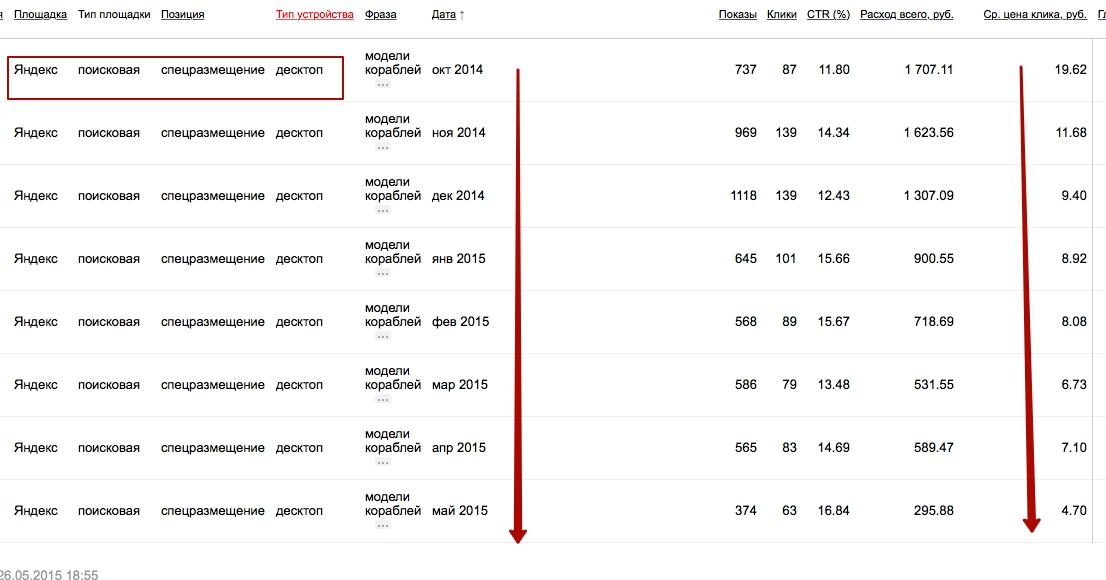
Task: Sort rows by Показы header
Action: coord(737,15)
